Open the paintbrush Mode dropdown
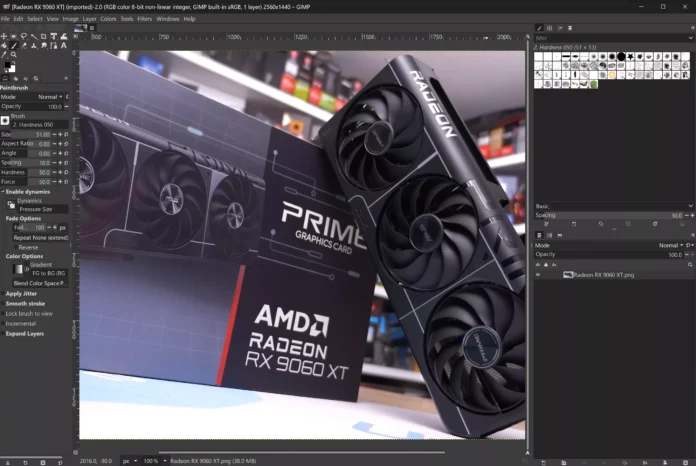The width and height of the screenshot is (696, 466). pos(51,97)
